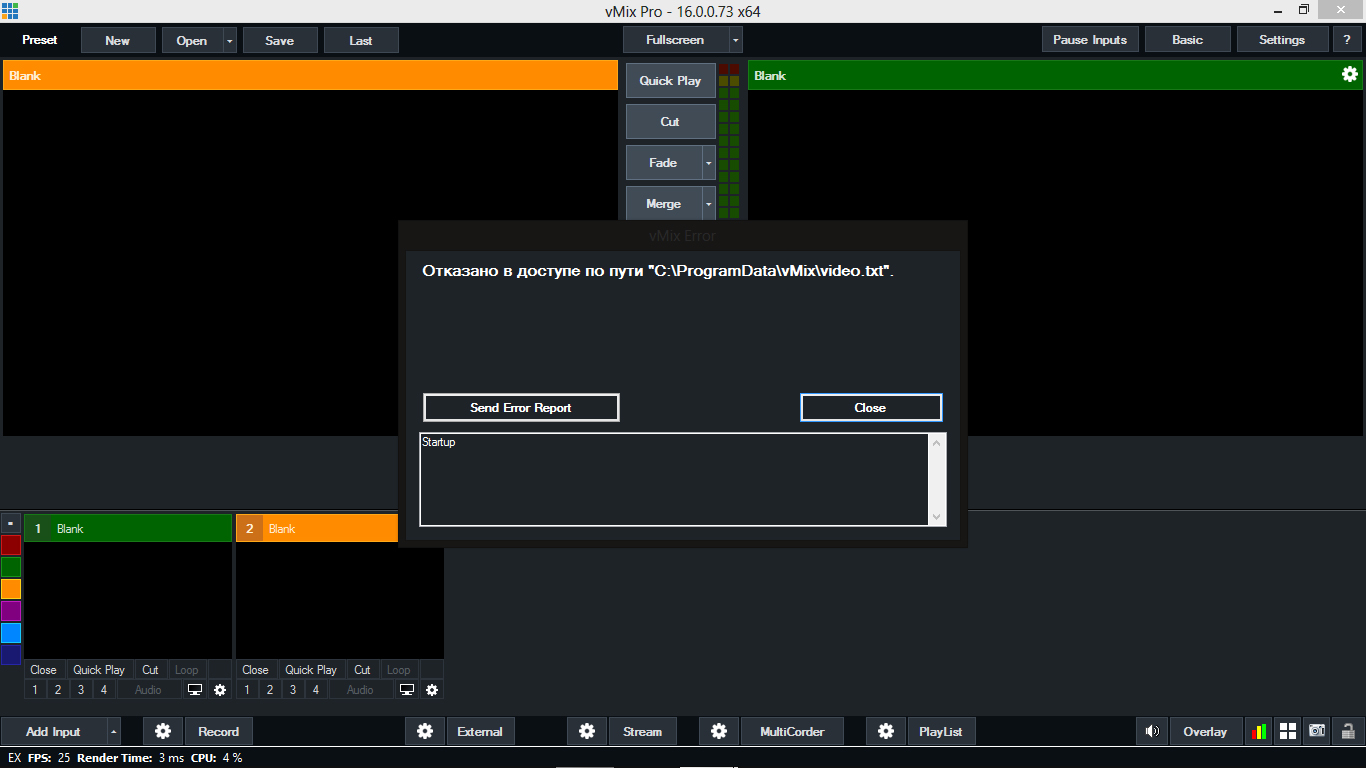
Task: Toggle overlay 4 on input 1
Action: pyautogui.click(x=103, y=690)
